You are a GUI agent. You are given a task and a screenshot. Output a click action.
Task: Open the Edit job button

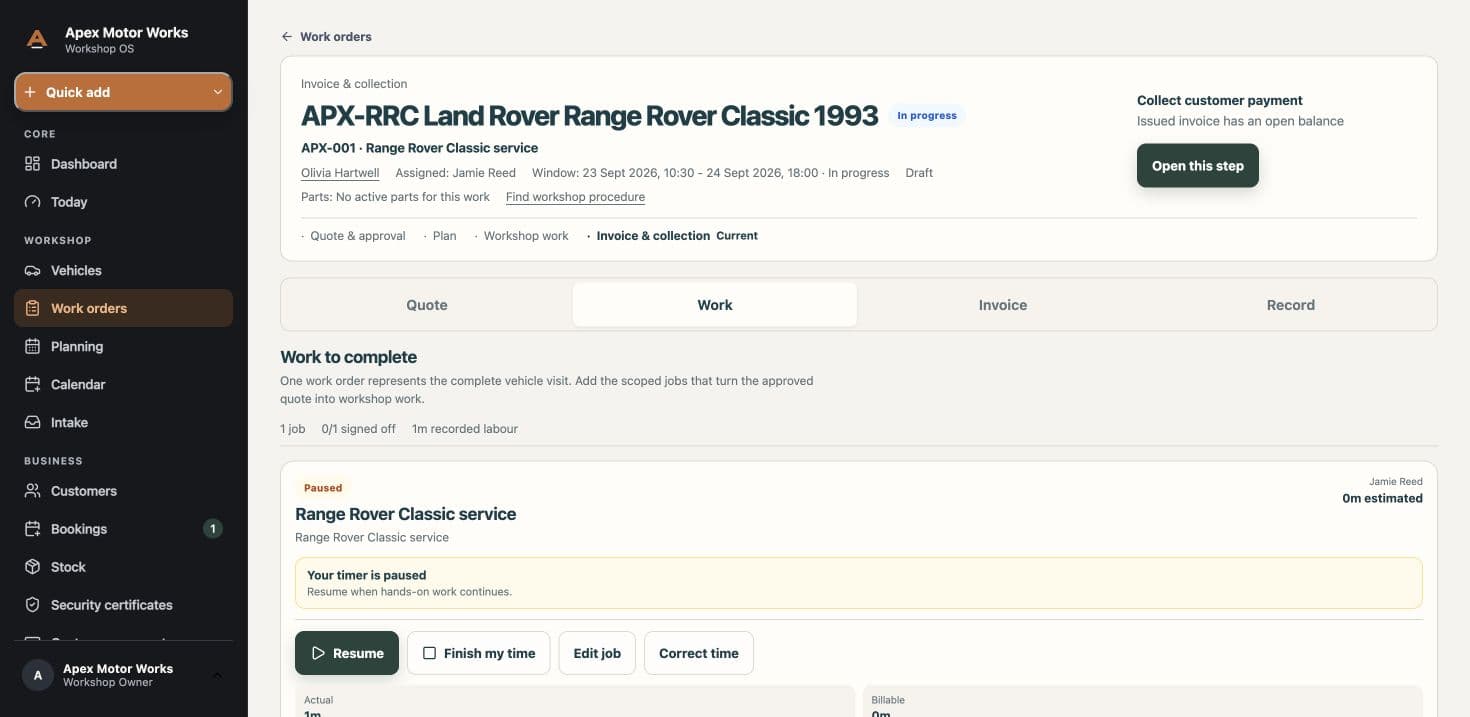pyautogui.click(x=597, y=653)
